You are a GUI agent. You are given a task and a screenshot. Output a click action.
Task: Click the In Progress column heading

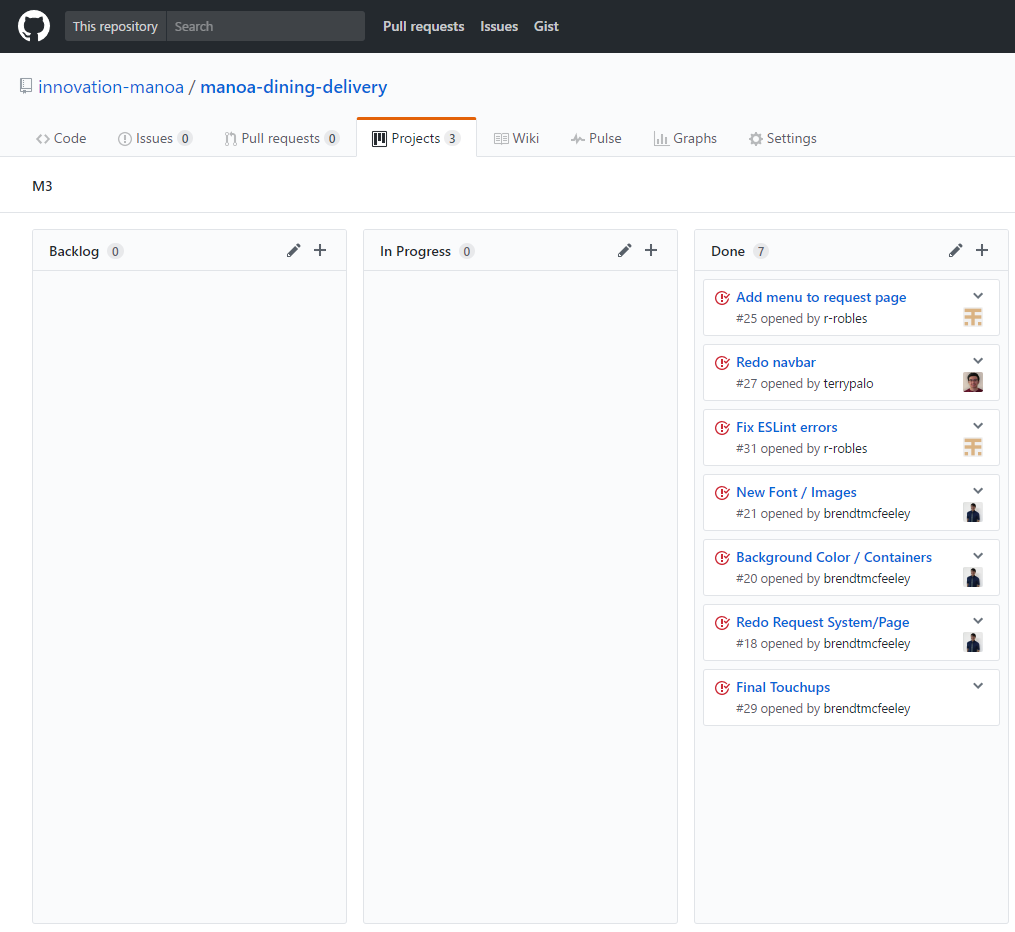pyautogui.click(x=415, y=251)
